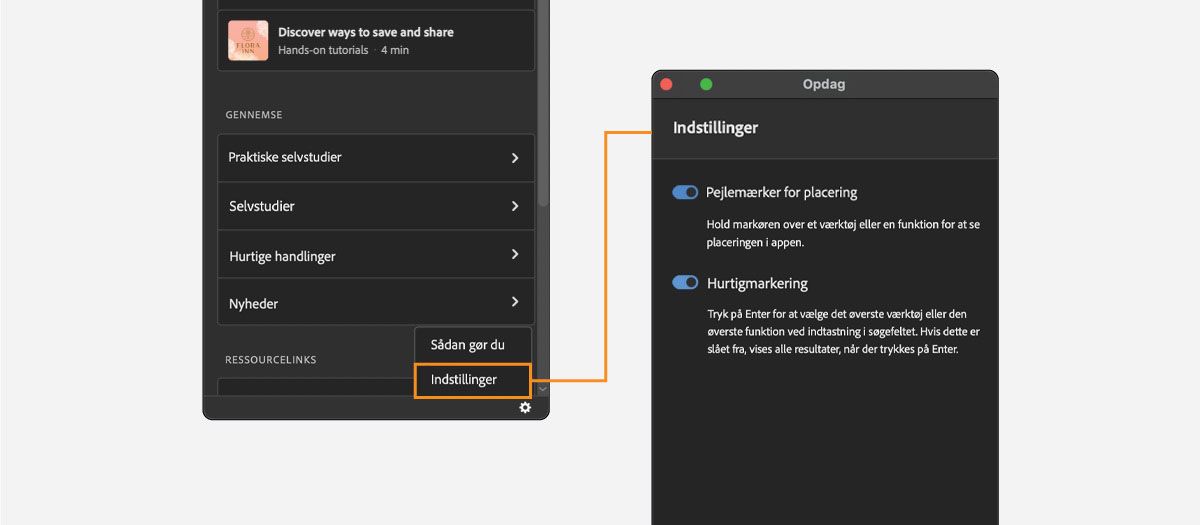Toggle Pejlemærker for placering switch
Image resolution: width=1200 pixels, height=525 pixels.
point(685,192)
